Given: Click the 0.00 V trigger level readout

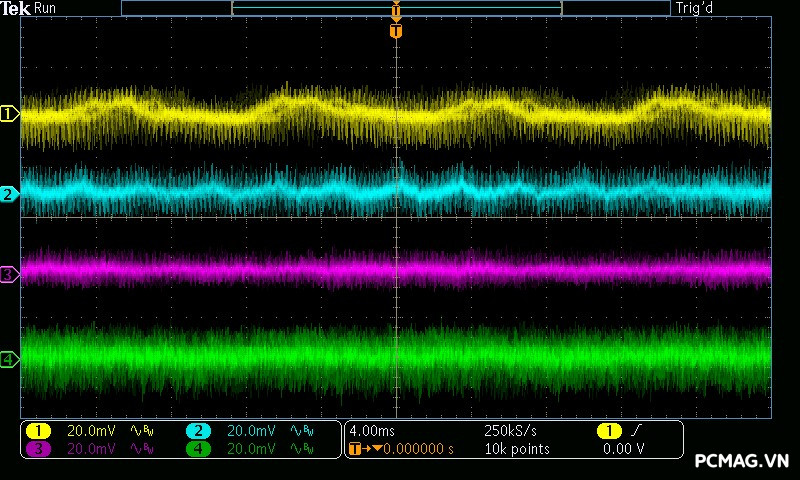Looking at the screenshot, I should pos(623,449).
